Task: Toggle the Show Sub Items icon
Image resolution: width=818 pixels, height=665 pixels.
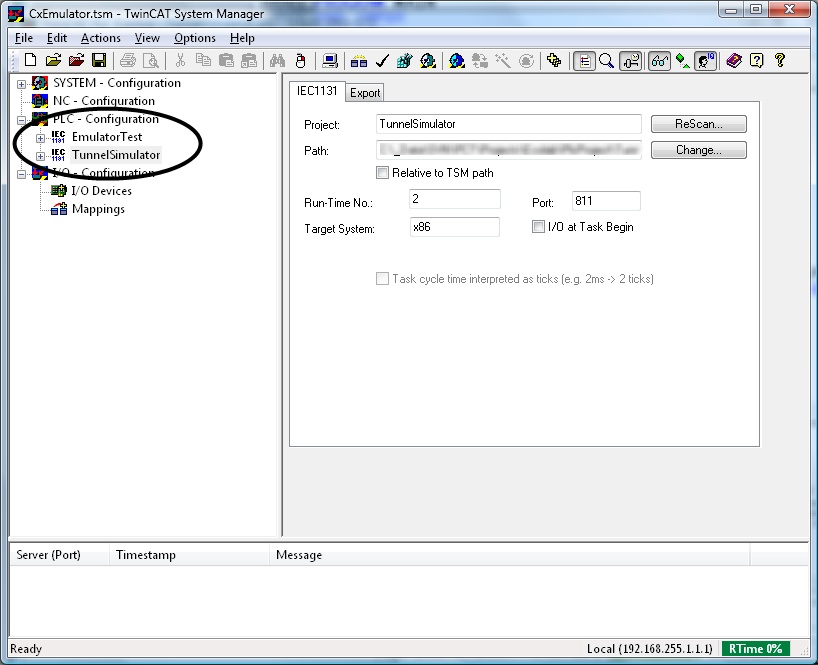Action: 631,61
